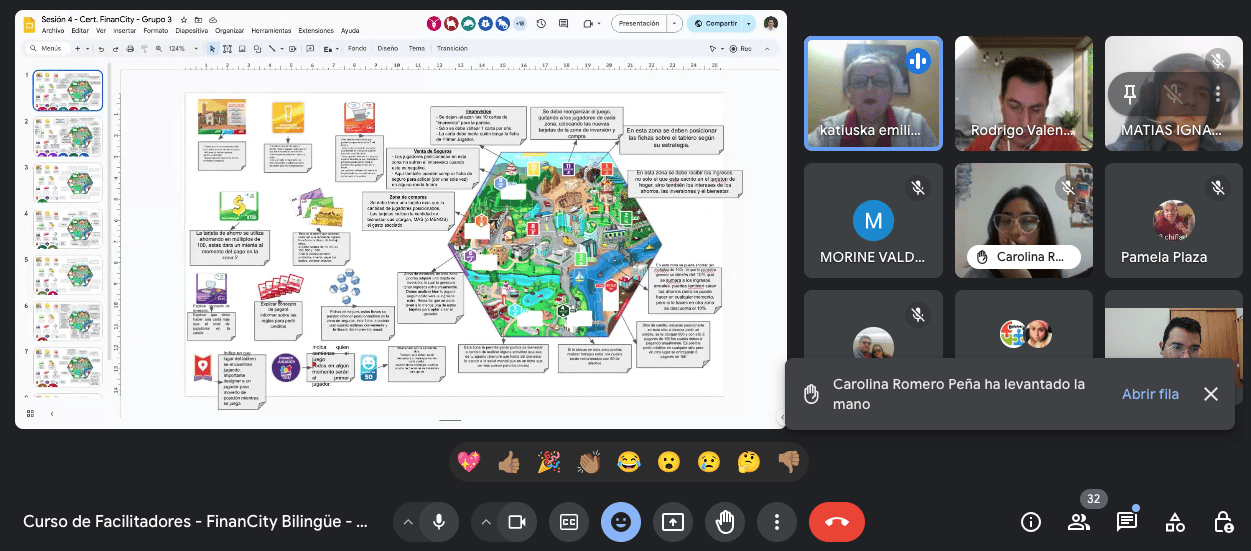Screen dimensions: 1251x551
Task: Open Insertar menu in shared Slides
Action: coord(125,31)
